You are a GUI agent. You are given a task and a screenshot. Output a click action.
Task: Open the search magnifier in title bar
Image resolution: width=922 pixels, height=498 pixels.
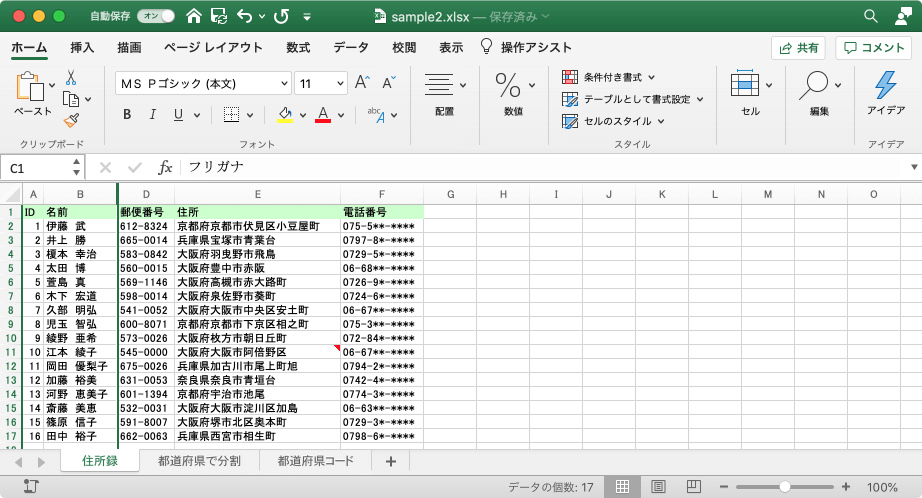(871, 16)
